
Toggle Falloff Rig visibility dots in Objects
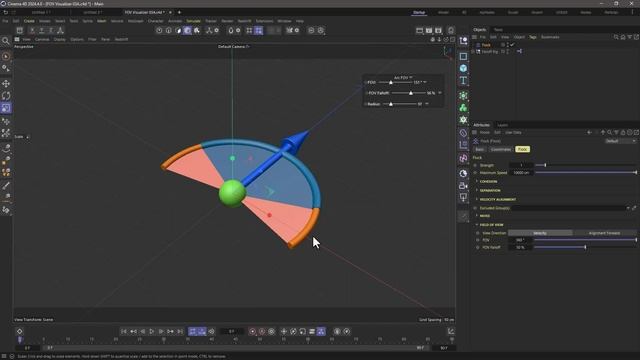(507, 51)
